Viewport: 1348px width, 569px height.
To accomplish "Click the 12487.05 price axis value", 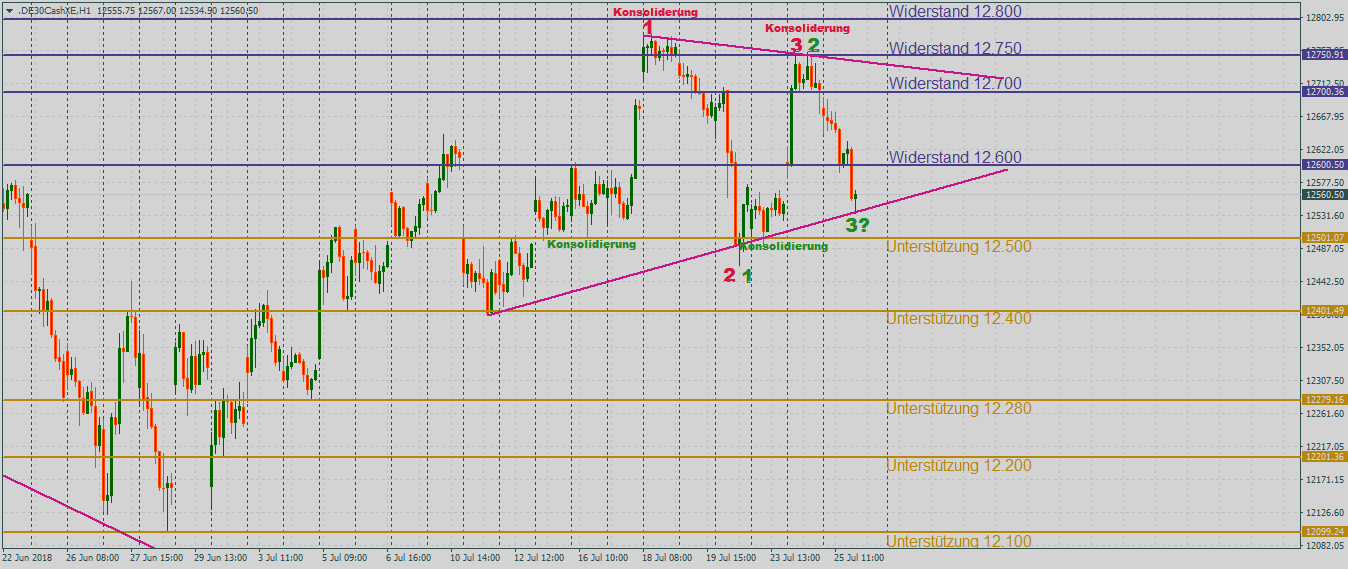I will point(1324,248).
